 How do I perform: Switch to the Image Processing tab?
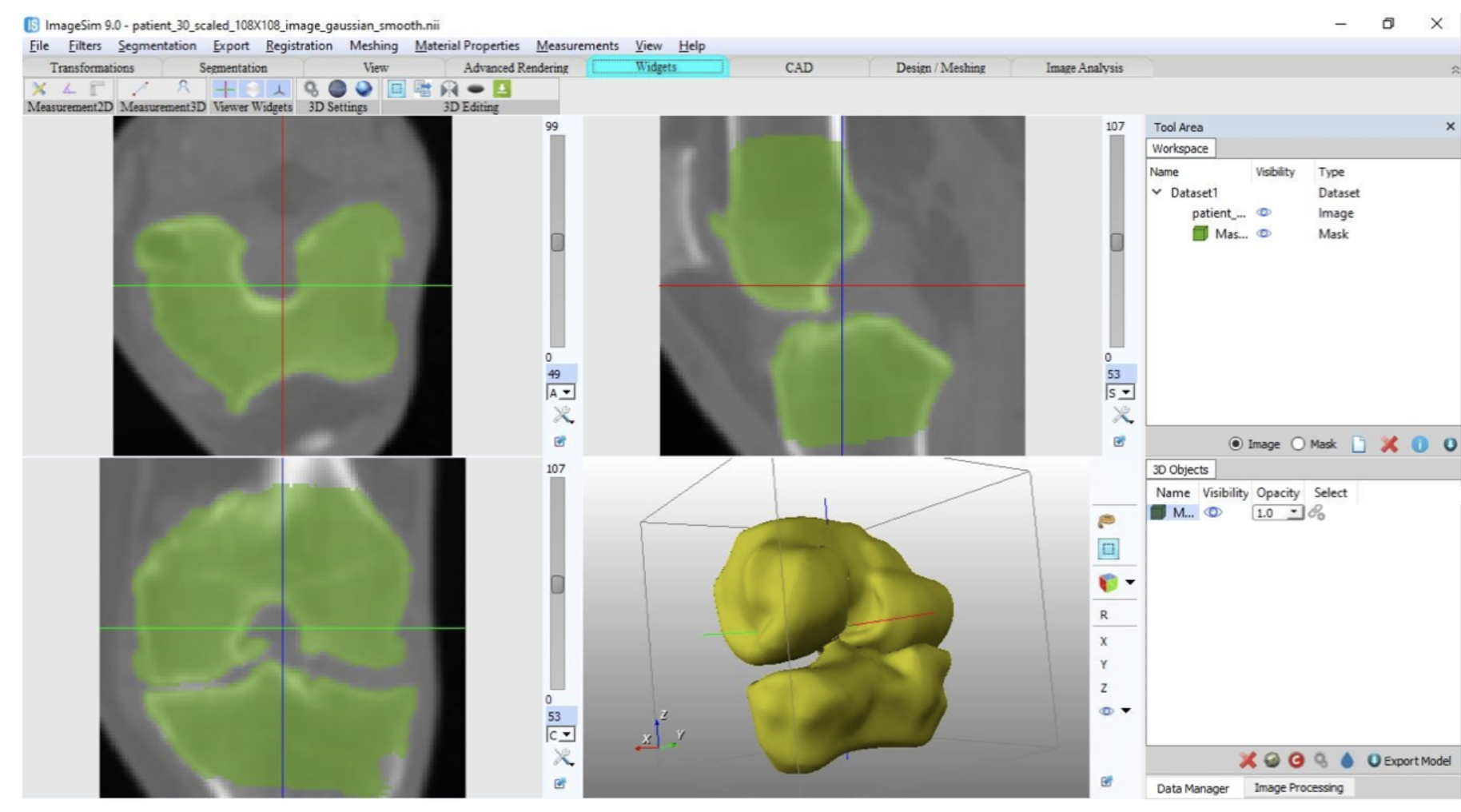pos(1298,787)
